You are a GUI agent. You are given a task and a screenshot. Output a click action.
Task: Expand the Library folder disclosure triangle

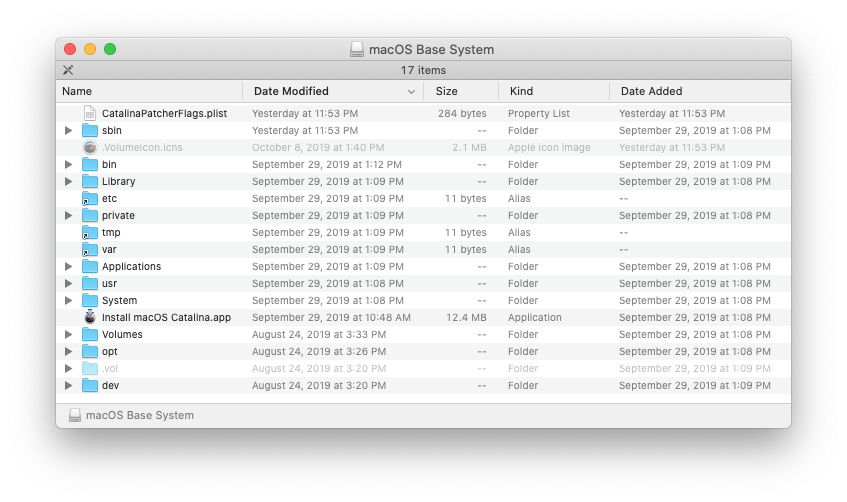click(69, 182)
